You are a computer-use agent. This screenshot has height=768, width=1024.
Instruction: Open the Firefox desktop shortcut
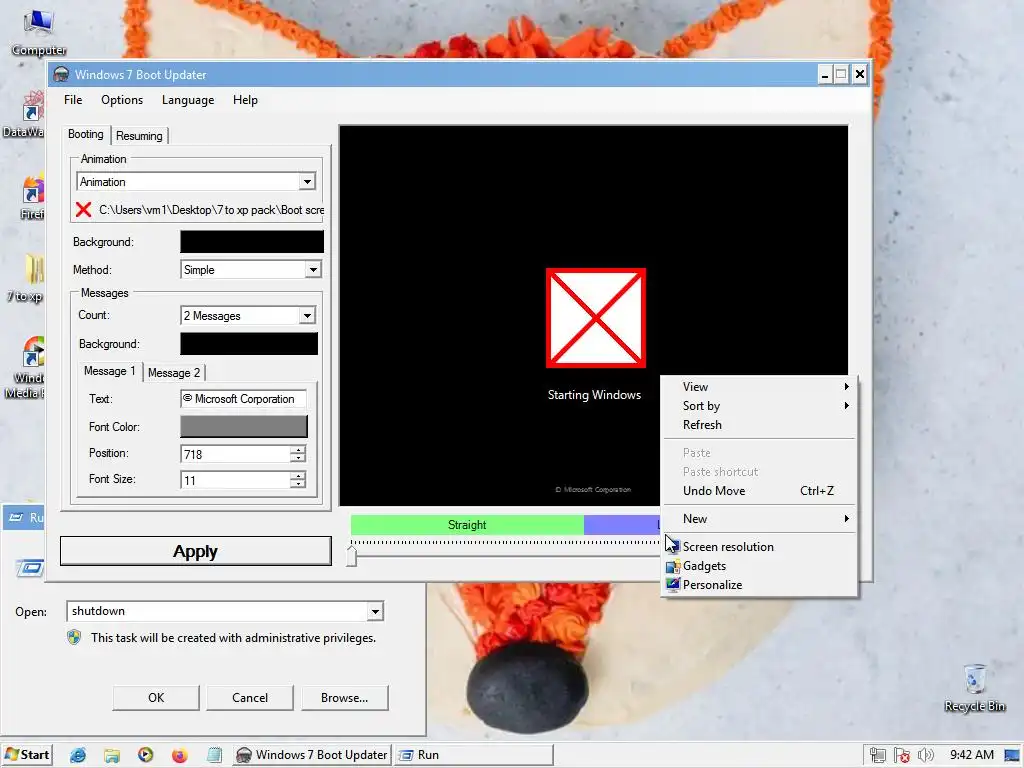click(x=31, y=196)
